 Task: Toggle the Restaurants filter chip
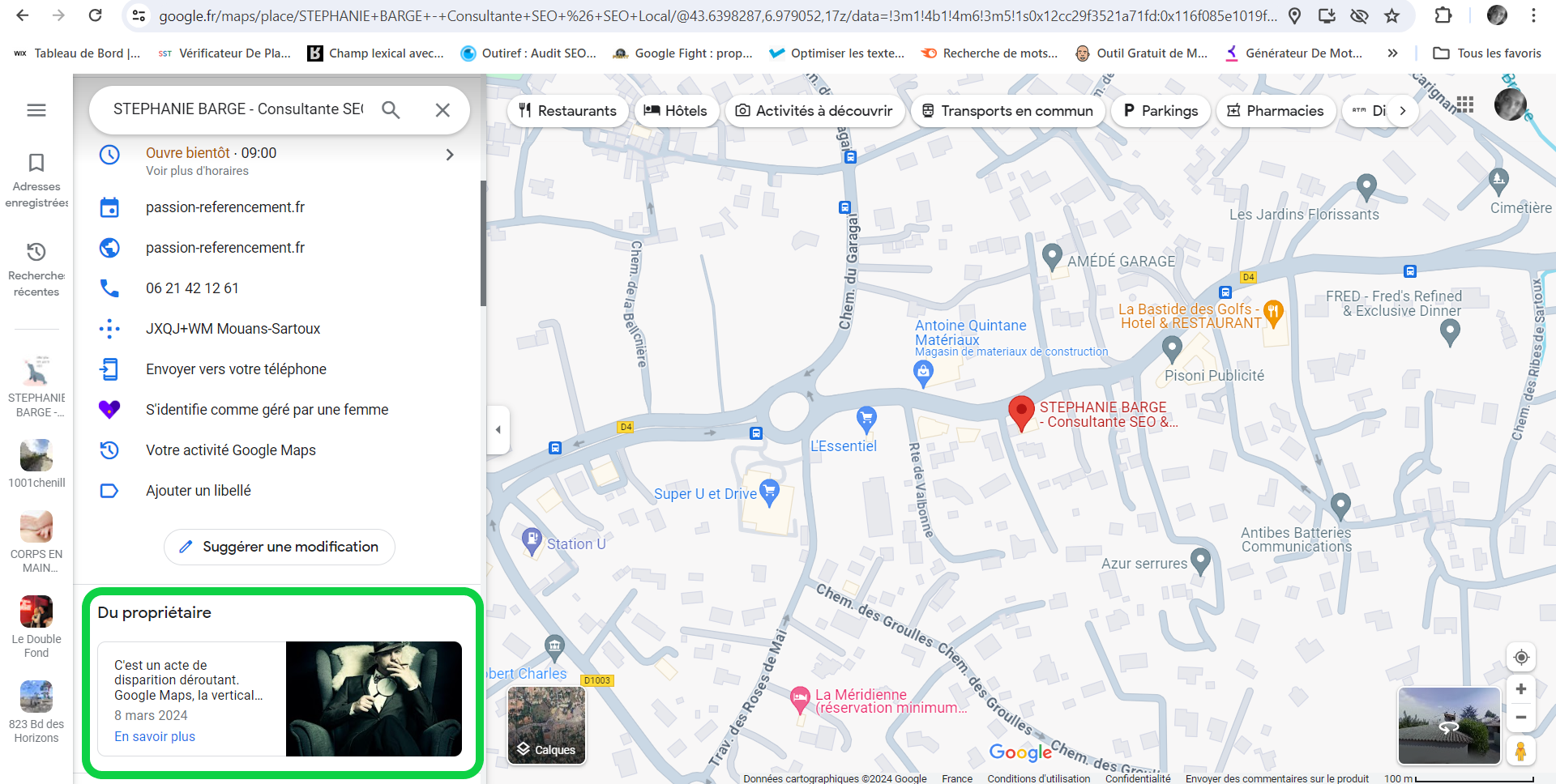pos(566,111)
